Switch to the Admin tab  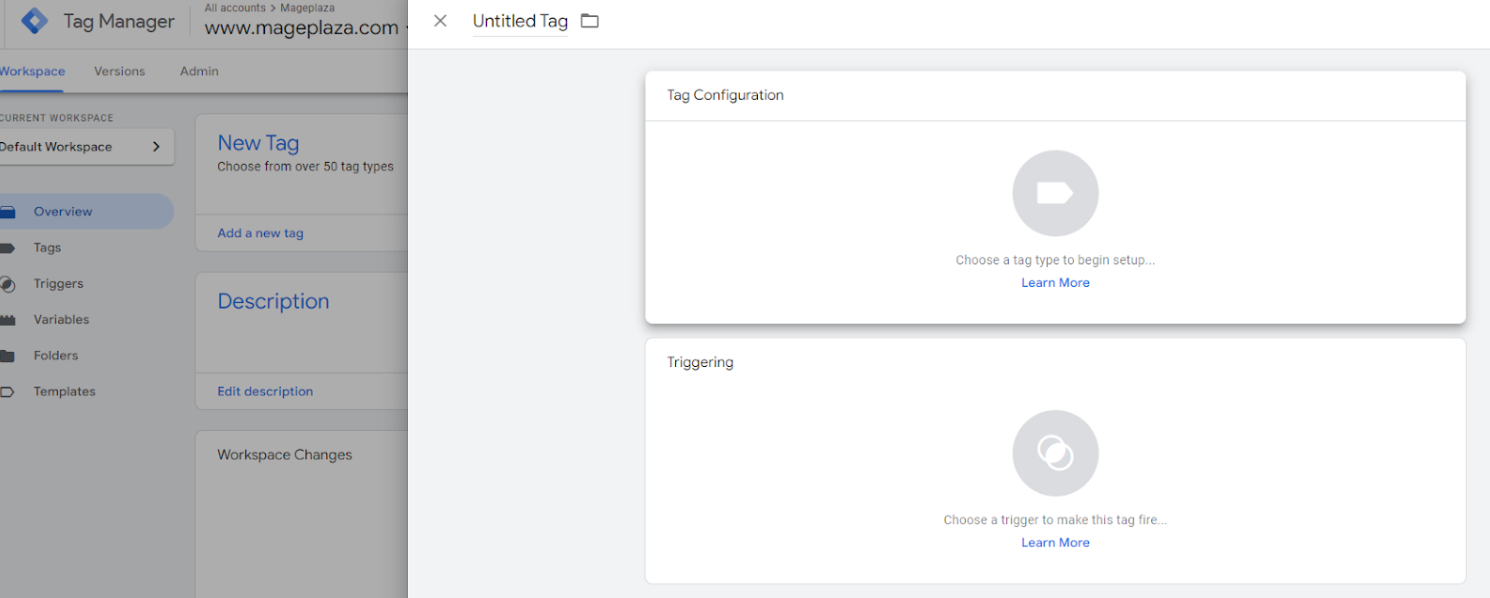(x=199, y=71)
